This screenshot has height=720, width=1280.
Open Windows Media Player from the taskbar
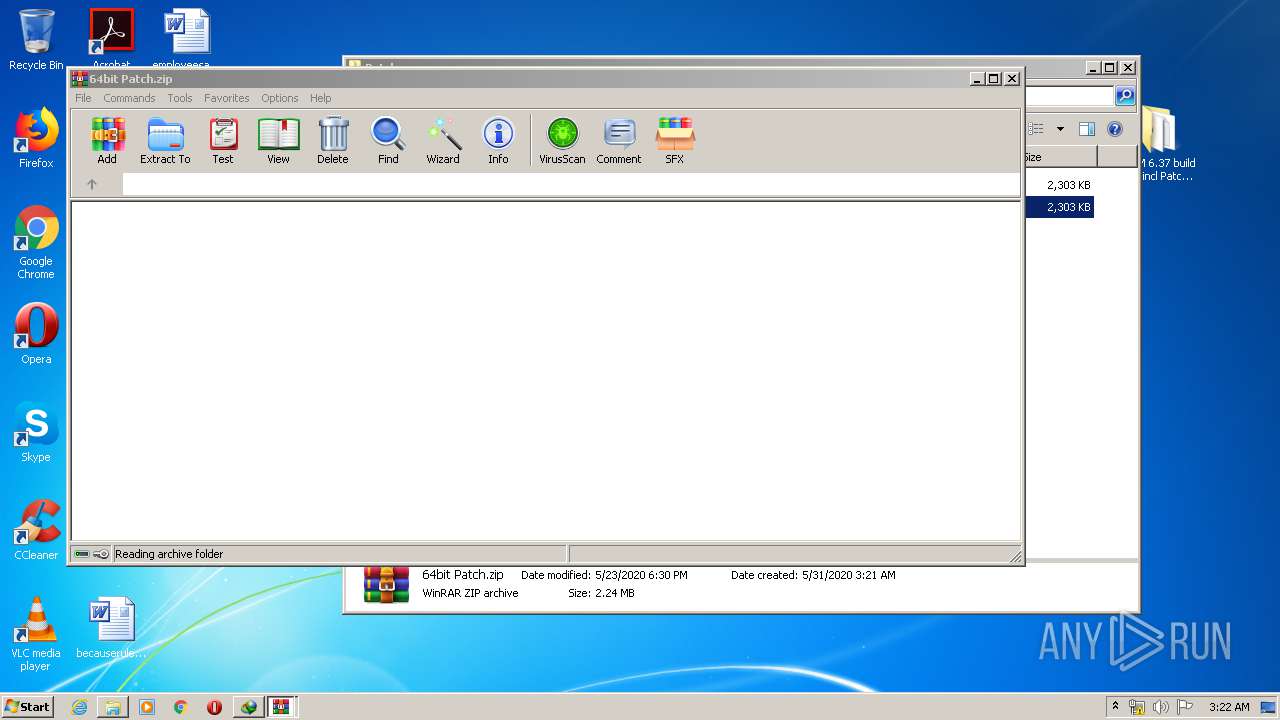[147, 707]
